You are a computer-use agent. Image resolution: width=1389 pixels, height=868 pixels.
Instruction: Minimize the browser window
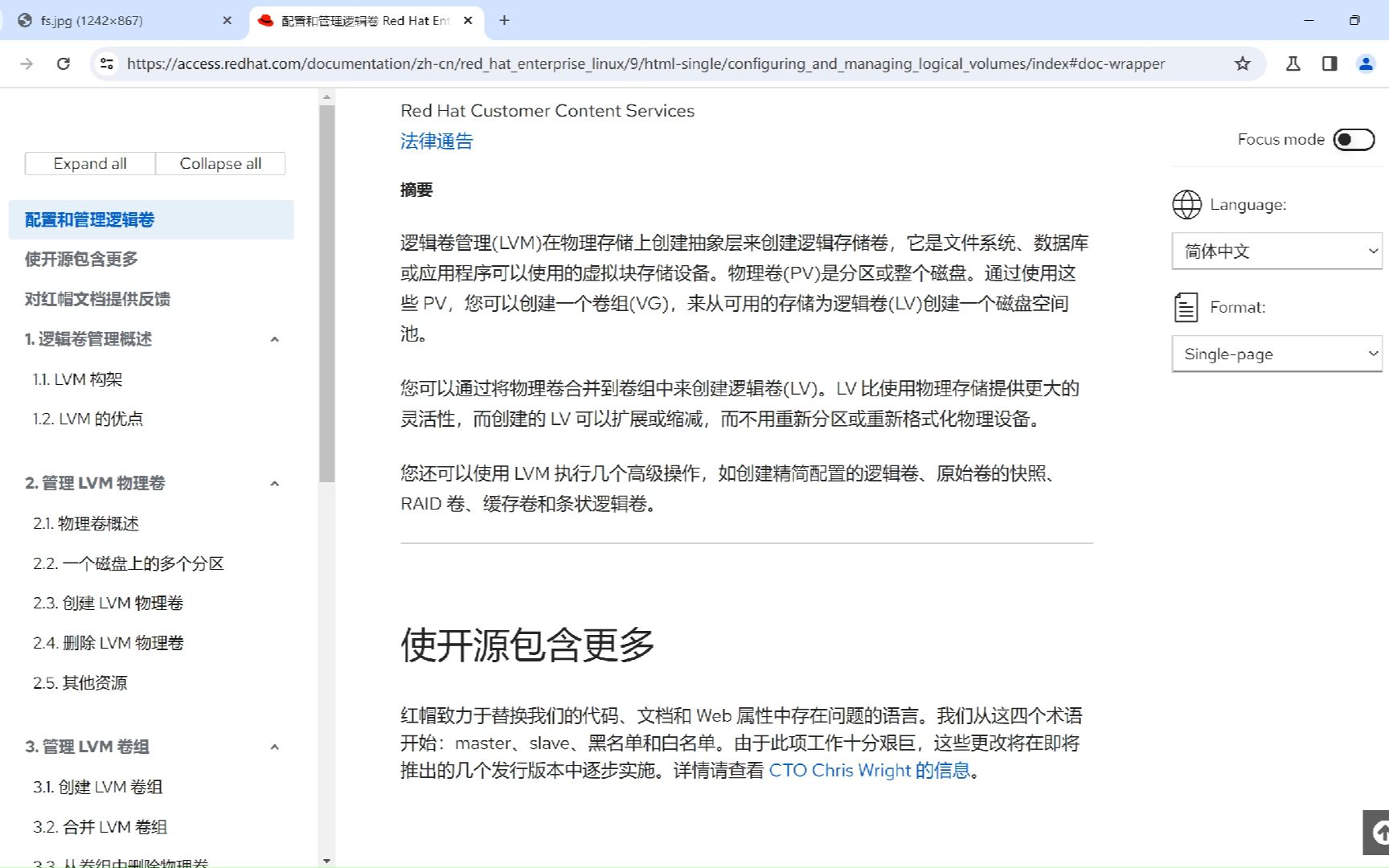[1309, 20]
